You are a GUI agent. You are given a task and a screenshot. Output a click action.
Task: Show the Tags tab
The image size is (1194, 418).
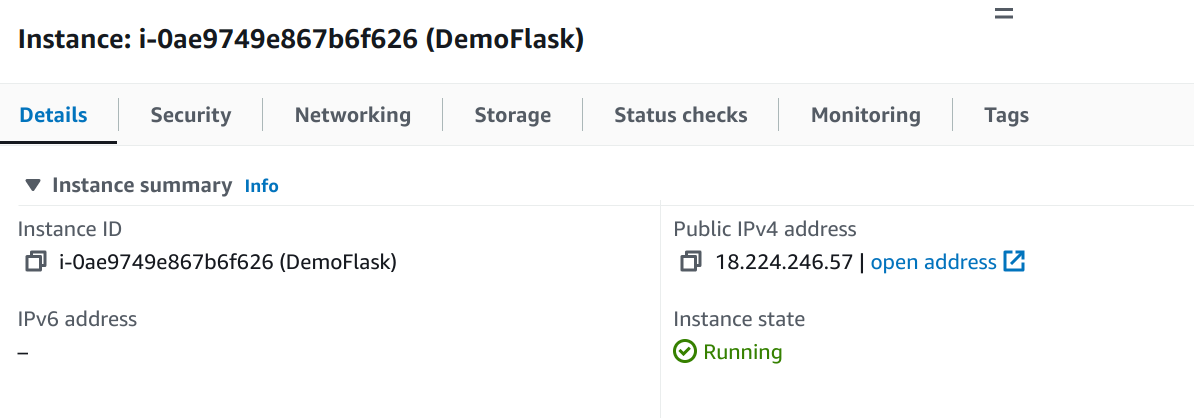click(1006, 115)
